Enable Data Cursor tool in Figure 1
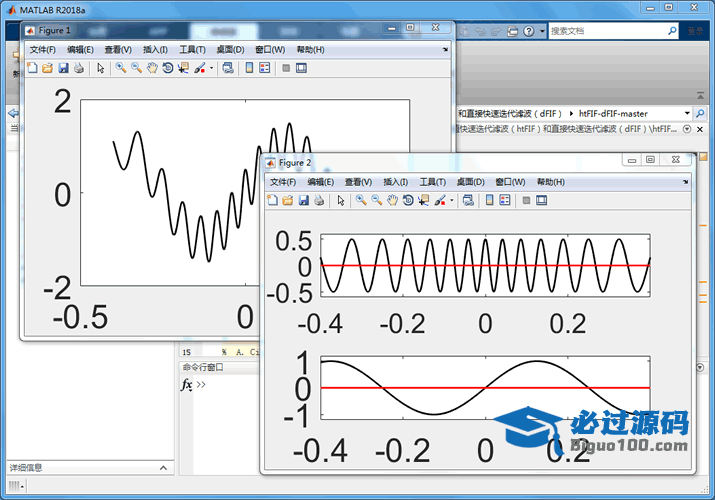The height and width of the screenshot is (500, 715). 183,68
